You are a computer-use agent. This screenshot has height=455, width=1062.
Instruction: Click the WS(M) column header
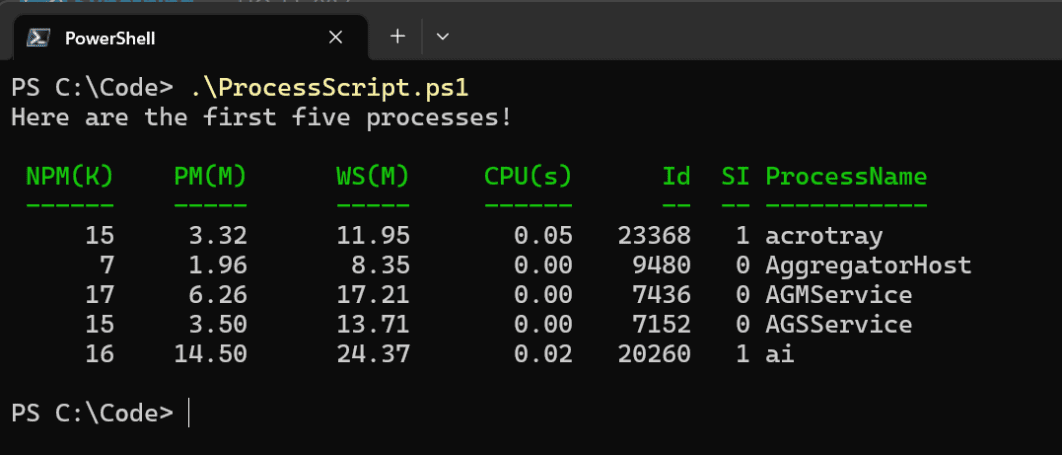coord(373,177)
